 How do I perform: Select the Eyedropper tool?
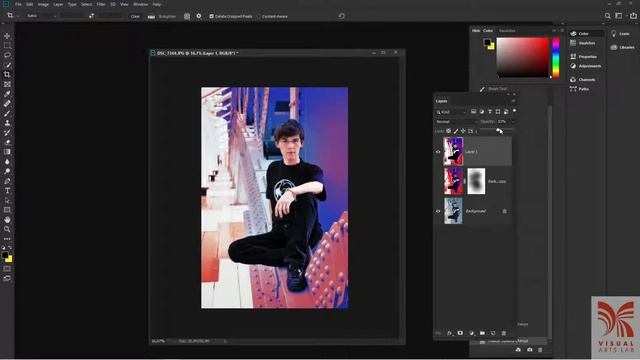tap(7, 94)
